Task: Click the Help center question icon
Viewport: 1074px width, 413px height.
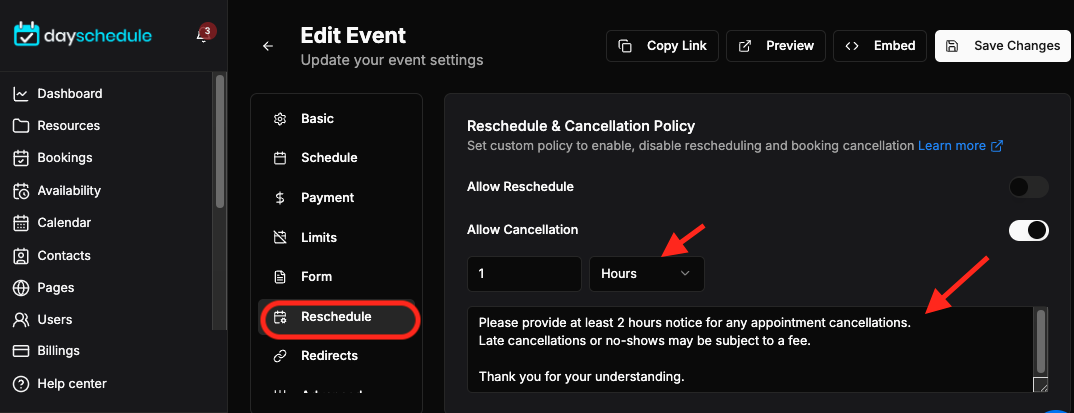Action: point(21,384)
